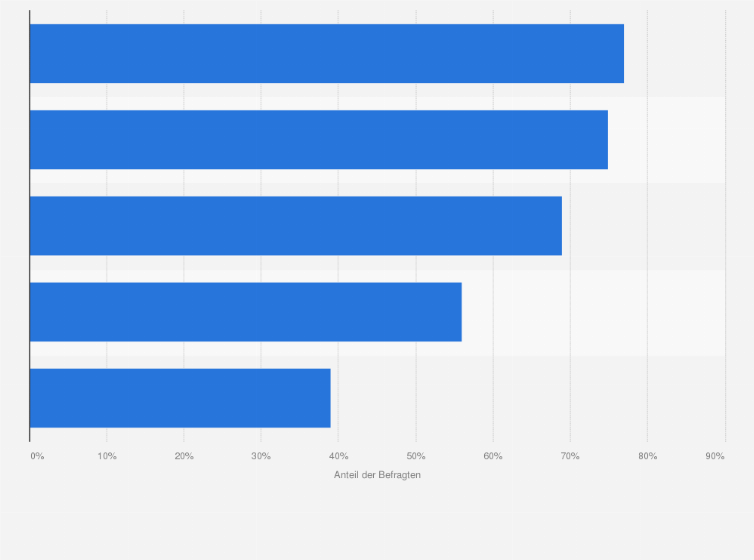This screenshot has height=560, width=754.
Task: Click the longest bar near 77%
Action: point(327,53)
